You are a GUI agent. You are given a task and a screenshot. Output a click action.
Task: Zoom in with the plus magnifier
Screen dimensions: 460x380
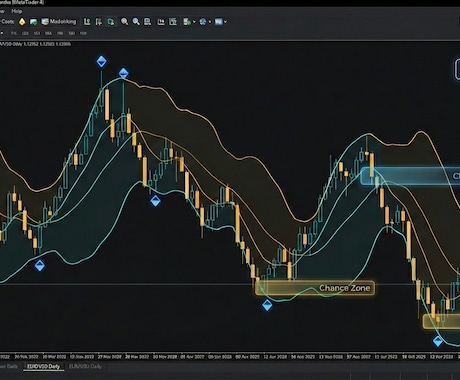124,22
